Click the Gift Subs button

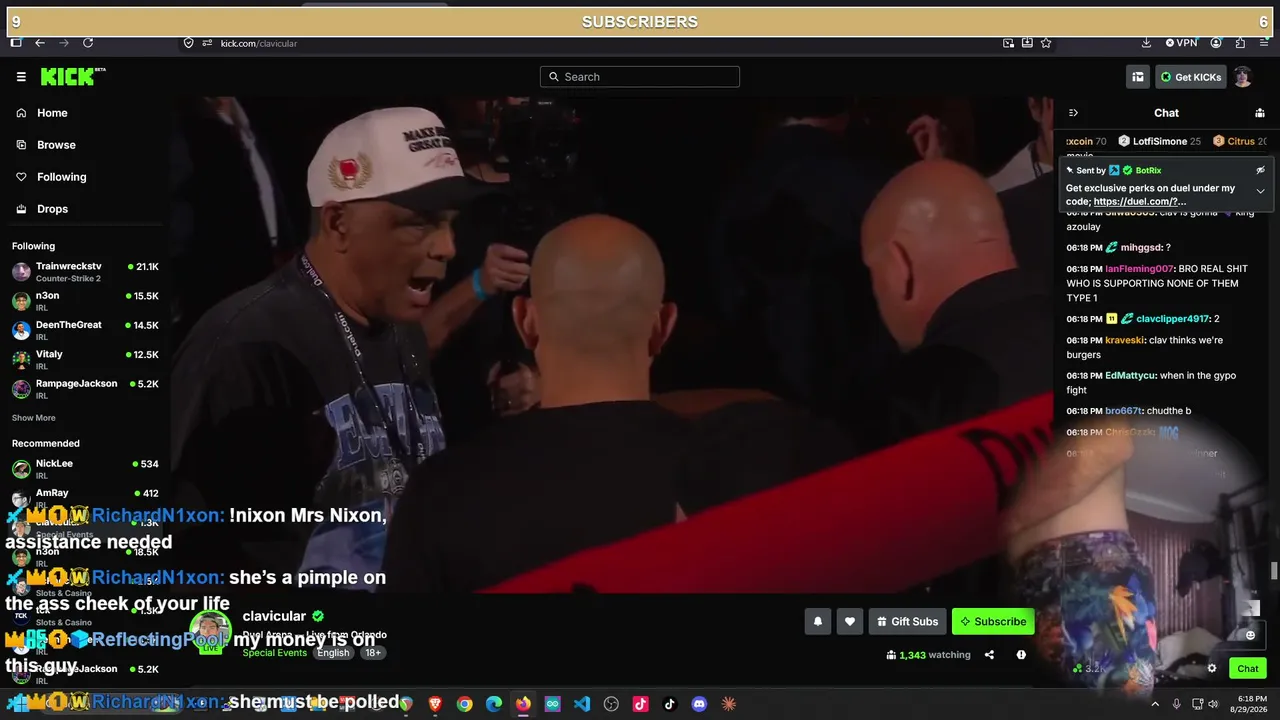pyautogui.click(x=907, y=622)
